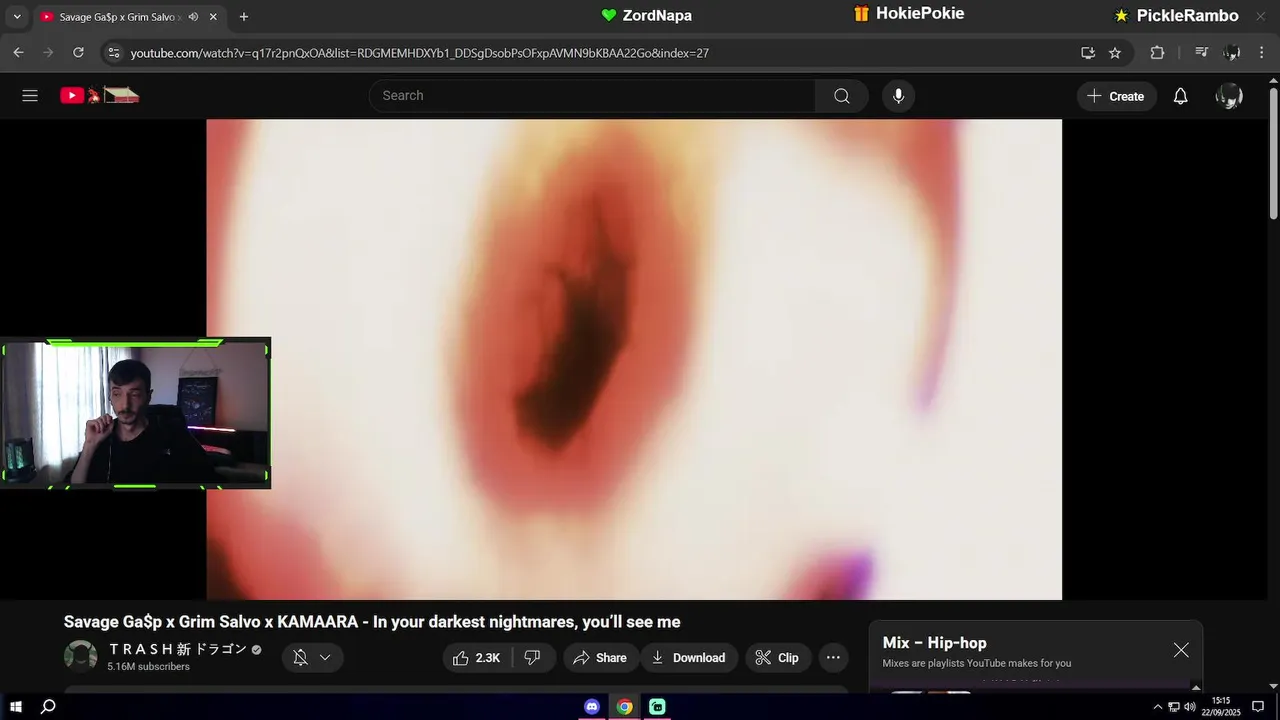Open the Chrome profile avatar
Screen dimensions: 1280x720
[x=1232, y=53]
